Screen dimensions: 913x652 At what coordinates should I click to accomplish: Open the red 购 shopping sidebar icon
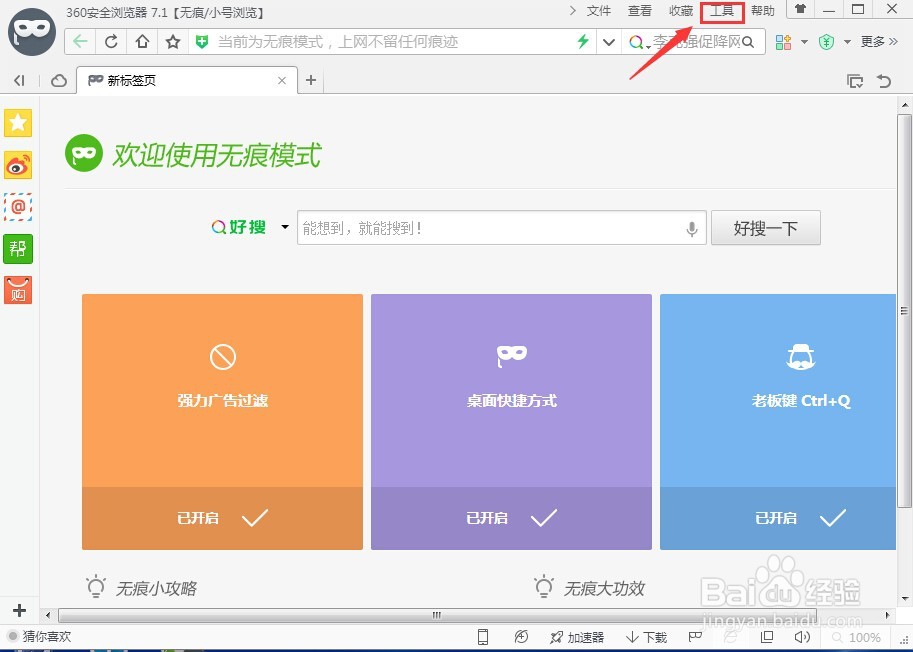click(x=18, y=290)
